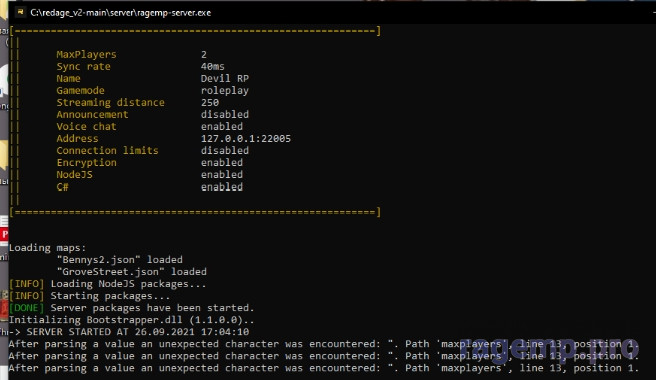Viewport: 656px width, 380px height.
Task: Select the 'SERVER STARTED AT 26.09.2021 17:04:10' line
Action: pyautogui.click(x=138, y=332)
